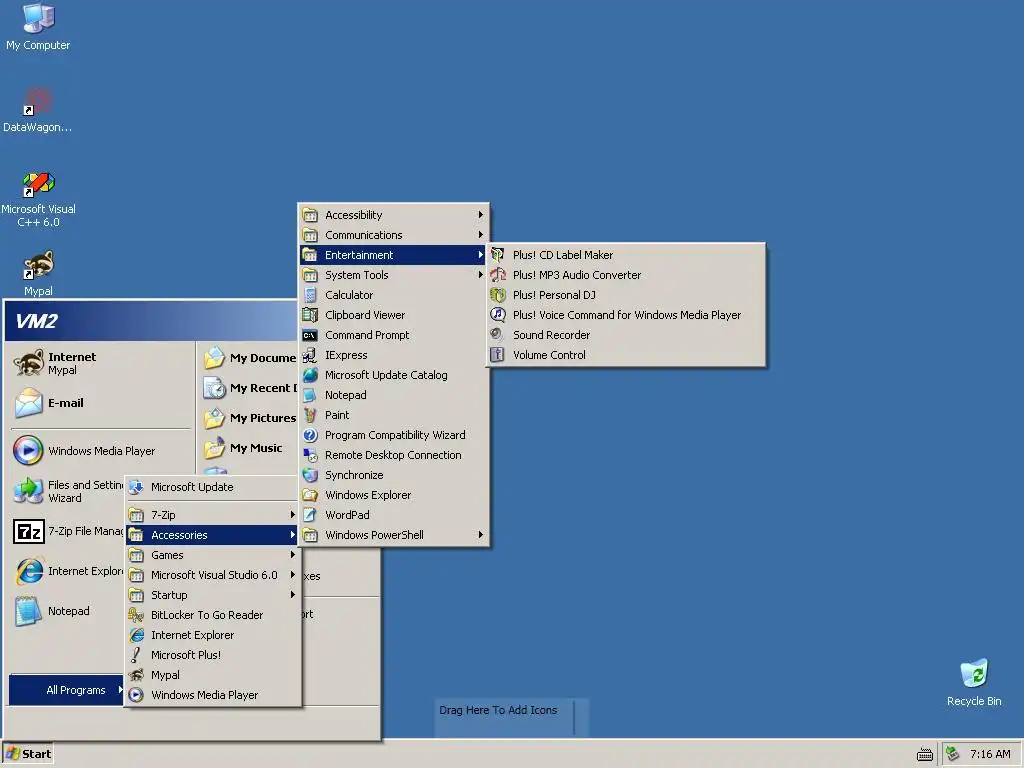
Task: Click the Start button
Action: pos(28,754)
